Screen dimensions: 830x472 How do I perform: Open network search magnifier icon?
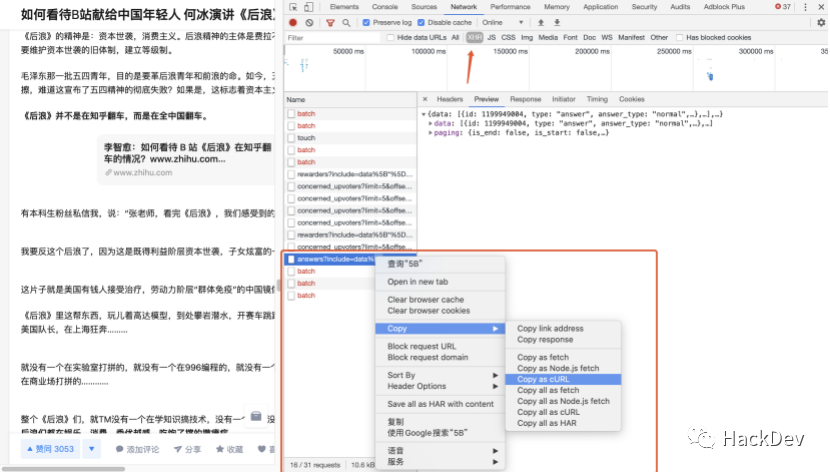click(x=346, y=23)
